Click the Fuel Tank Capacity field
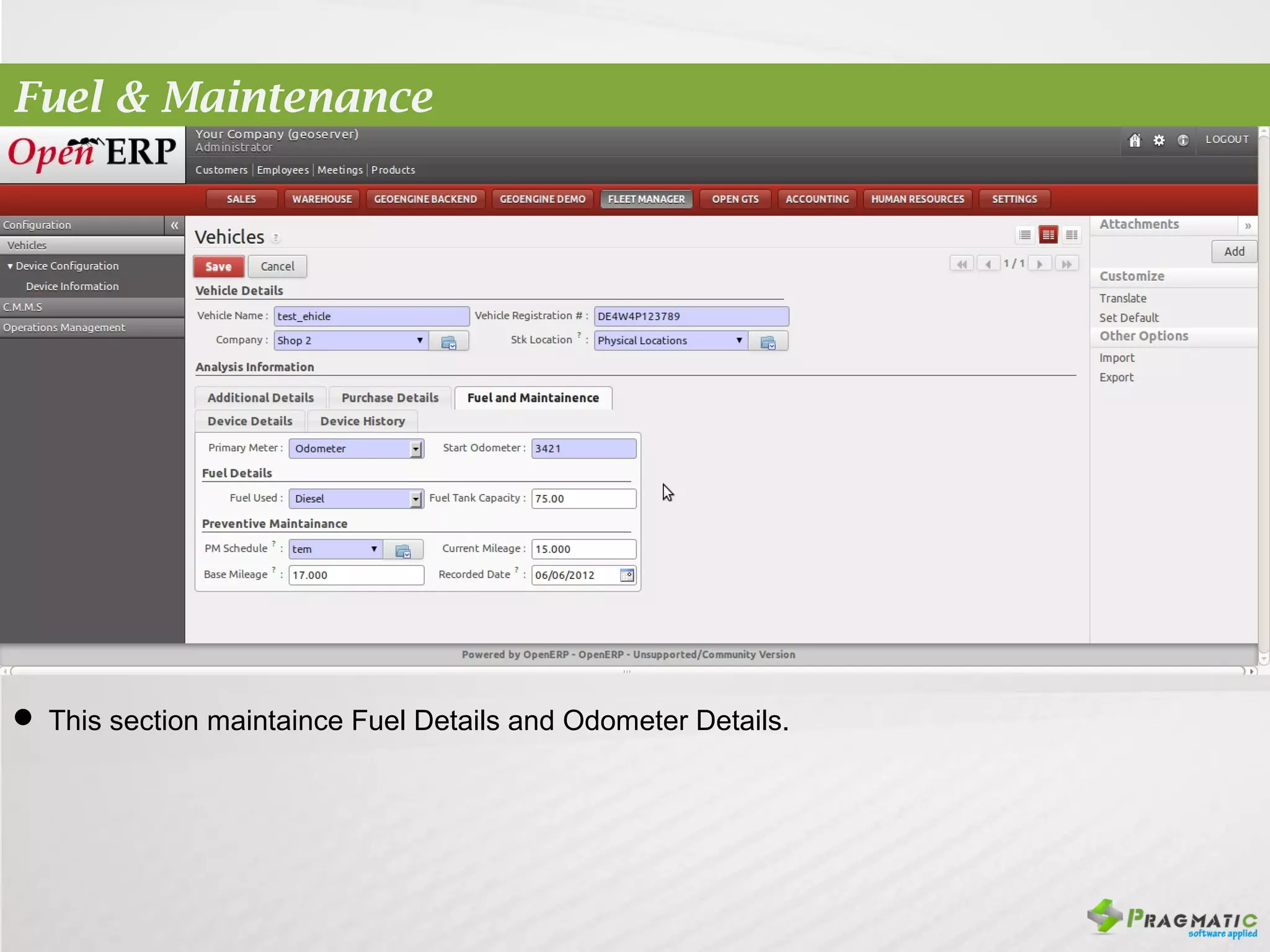 coord(584,499)
